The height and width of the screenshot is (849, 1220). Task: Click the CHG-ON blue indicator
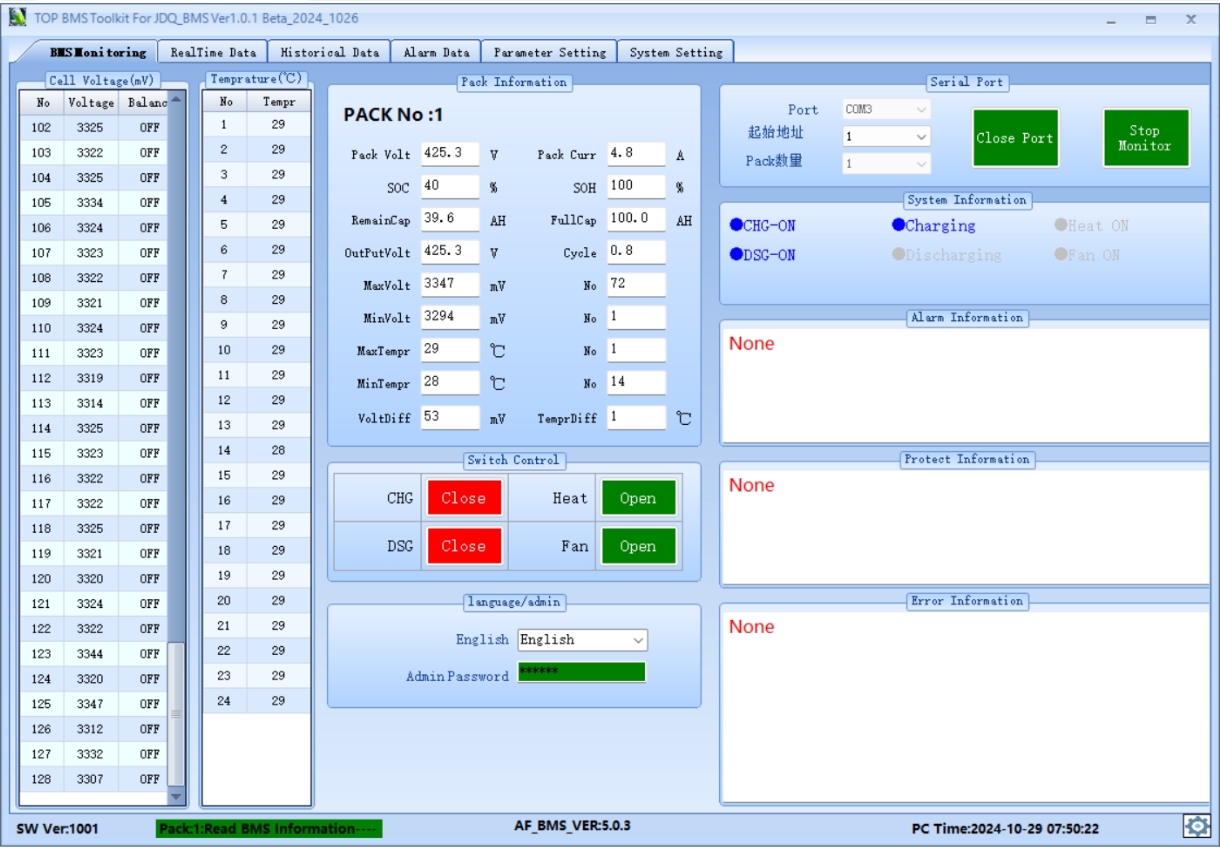click(x=763, y=226)
